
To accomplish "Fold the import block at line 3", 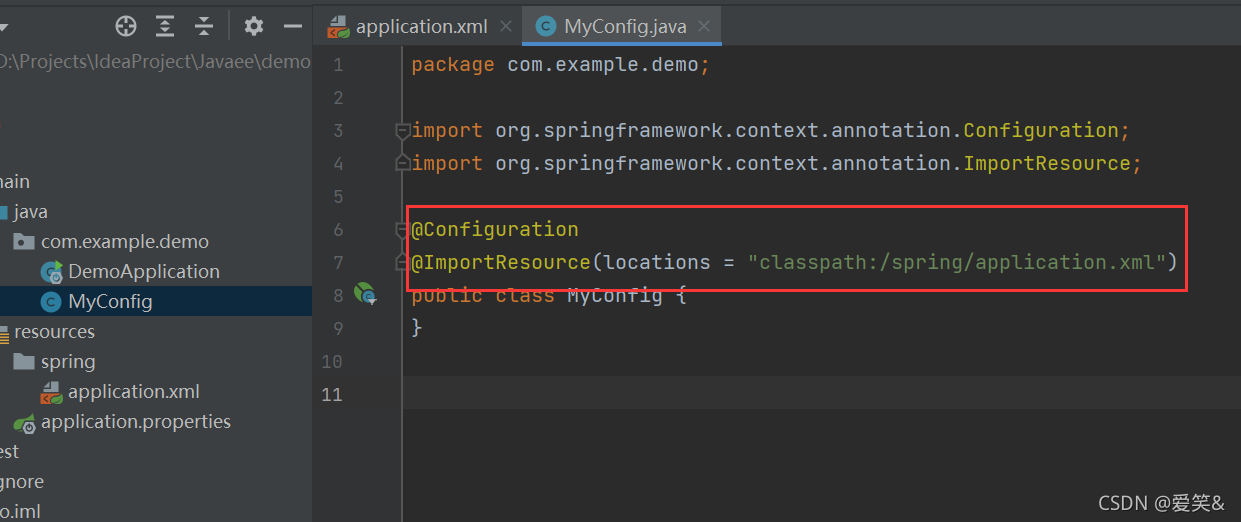I will click(402, 131).
